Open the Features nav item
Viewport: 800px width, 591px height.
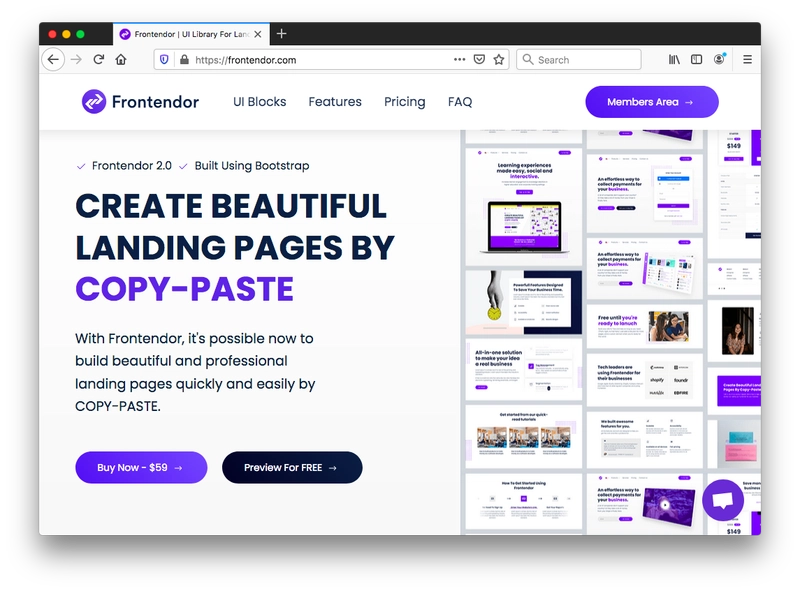point(335,102)
